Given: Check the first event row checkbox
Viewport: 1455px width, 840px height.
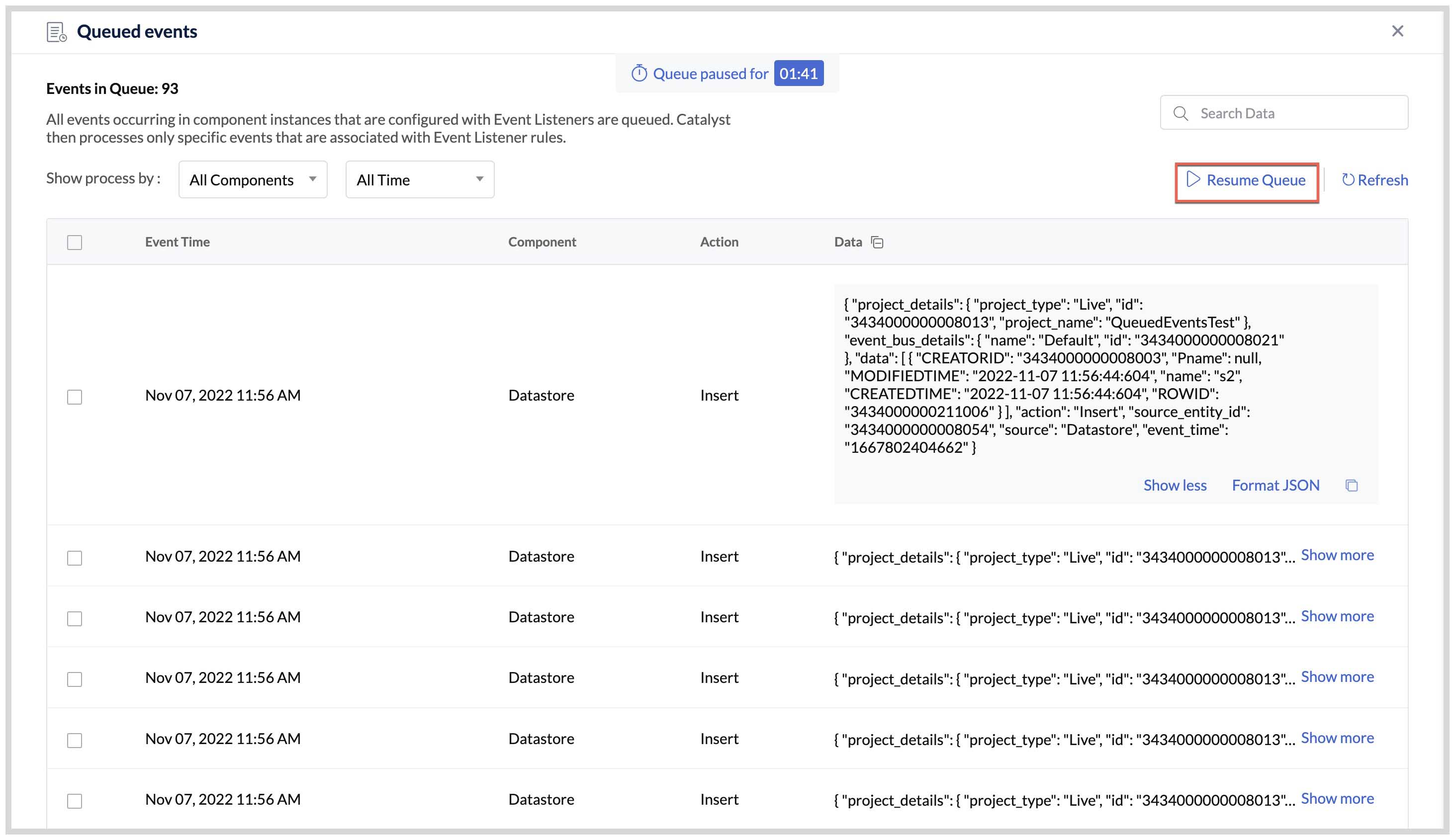Looking at the screenshot, I should click(x=75, y=397).
